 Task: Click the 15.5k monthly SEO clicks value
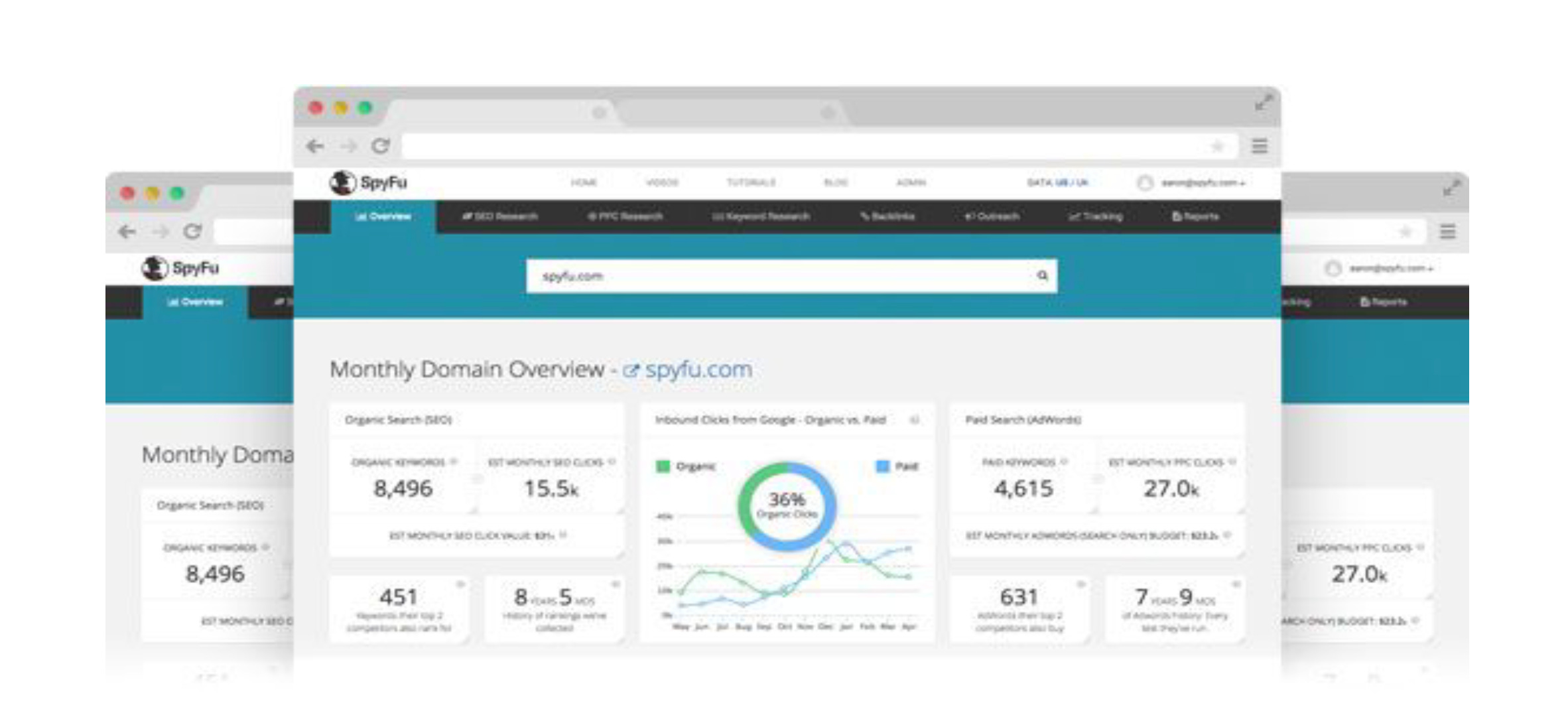(x=551, y=489)
